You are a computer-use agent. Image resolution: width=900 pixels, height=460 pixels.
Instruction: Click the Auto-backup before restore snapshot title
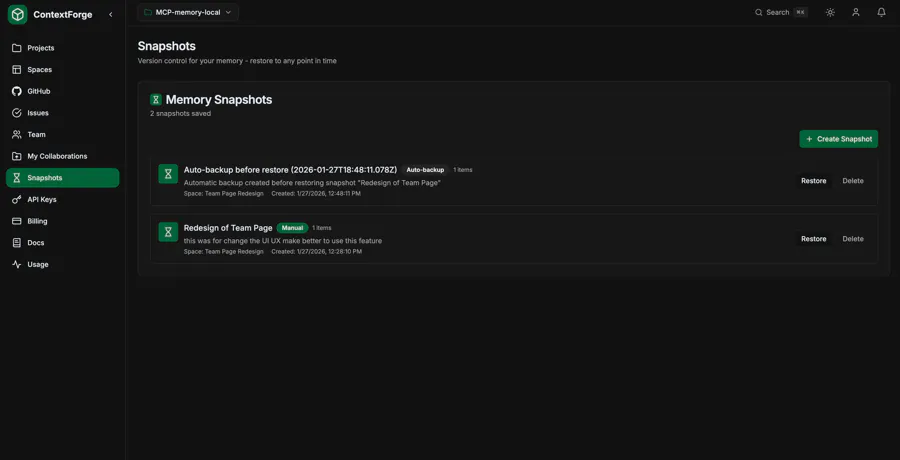coord(290,170)
